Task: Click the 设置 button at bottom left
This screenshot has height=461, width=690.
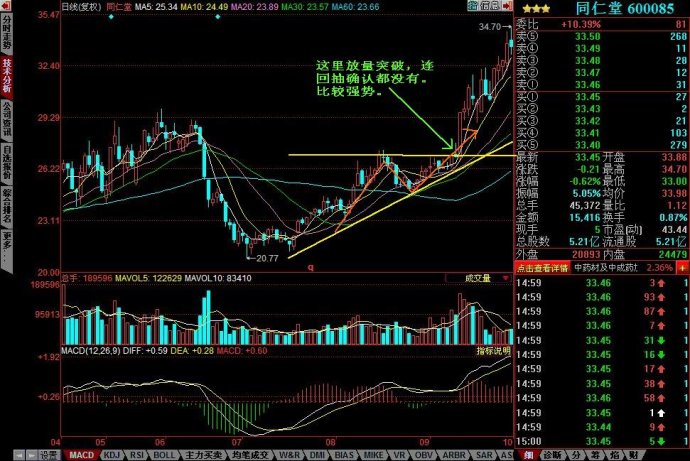Action: point(49,455)
